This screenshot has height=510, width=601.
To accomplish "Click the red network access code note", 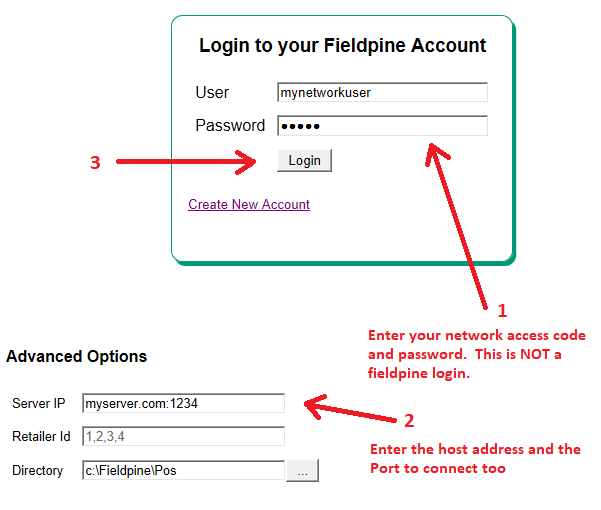I will click(x=477, y=353).
